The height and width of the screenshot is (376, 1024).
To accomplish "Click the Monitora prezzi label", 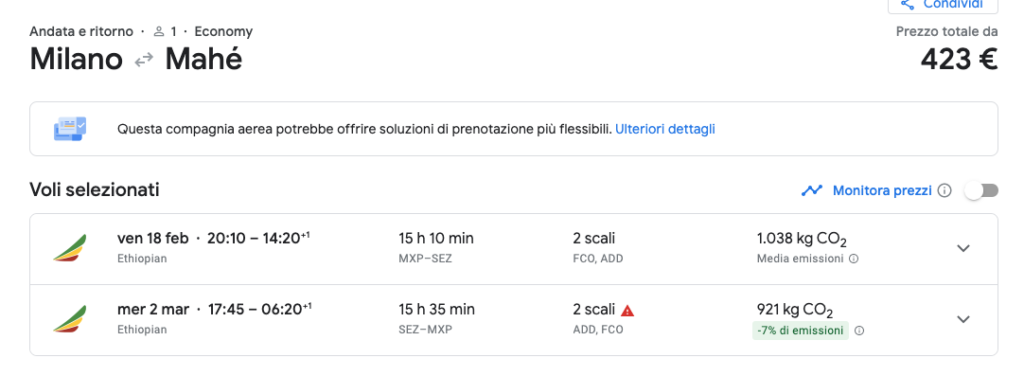I will coord(882,191).
